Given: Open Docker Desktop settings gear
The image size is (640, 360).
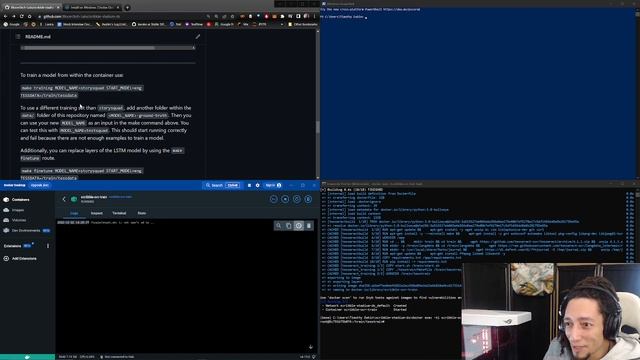Looking at the screenshot, I should point(258,185).
